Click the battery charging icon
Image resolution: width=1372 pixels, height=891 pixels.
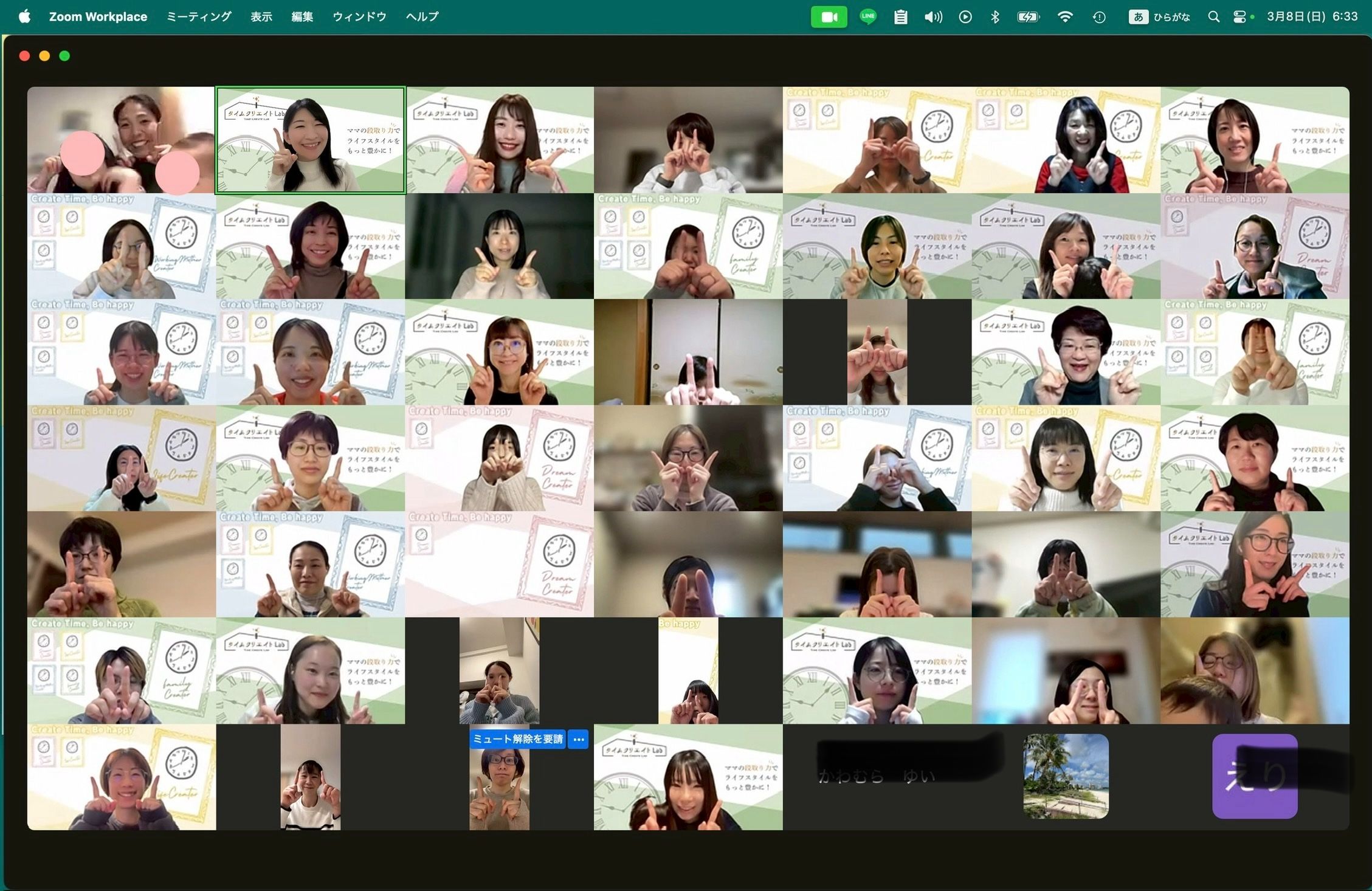pos(1028,17)
